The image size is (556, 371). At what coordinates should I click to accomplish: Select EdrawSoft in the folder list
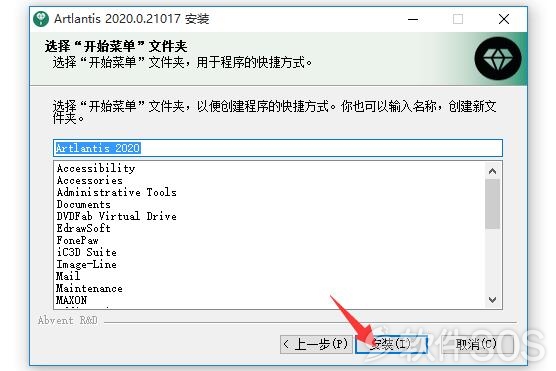click(83, 228)
